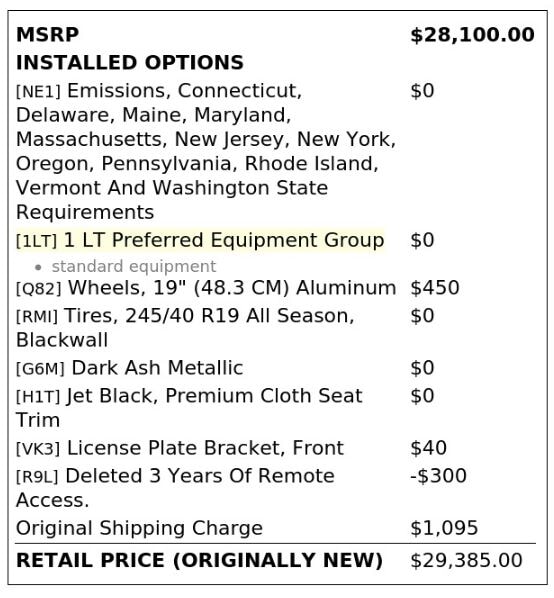Click the Jet Black Premium Cloth Seat Trim
The width and height of the screenshot is (554, 598).
point(189,408)
